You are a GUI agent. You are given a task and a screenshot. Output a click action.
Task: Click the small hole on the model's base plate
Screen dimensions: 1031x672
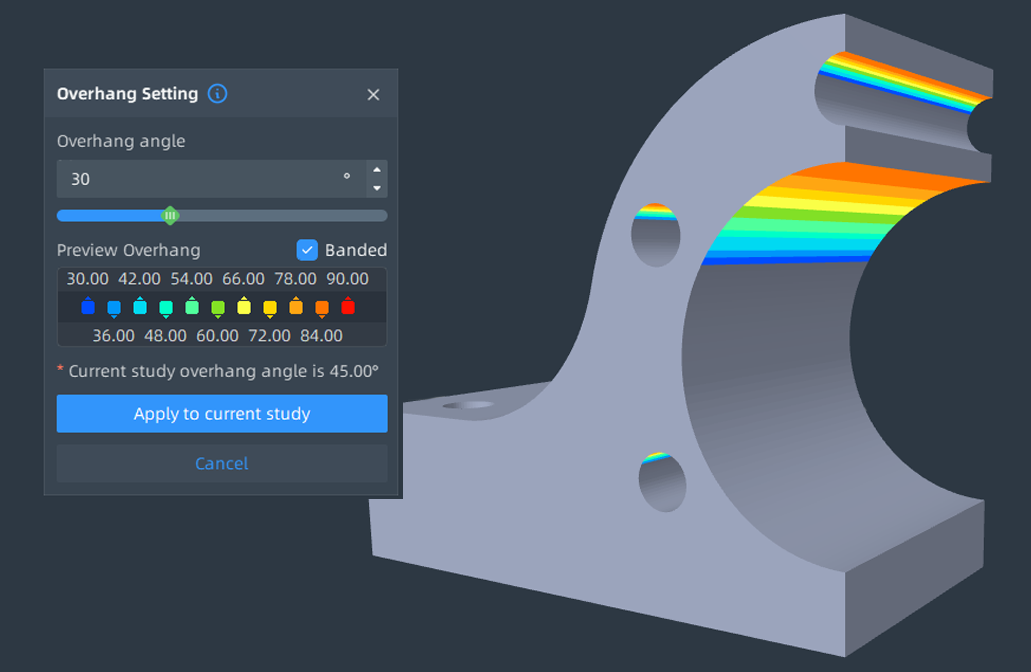click(468, 405)
